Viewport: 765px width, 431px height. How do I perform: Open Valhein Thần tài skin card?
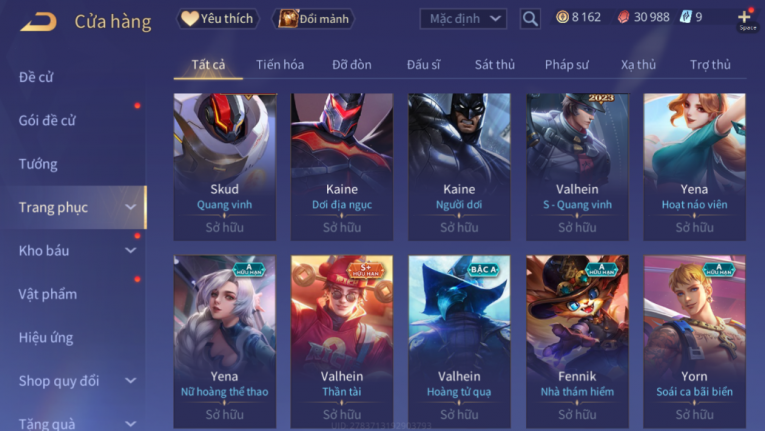pyautogui.click(x=342, y=341)
